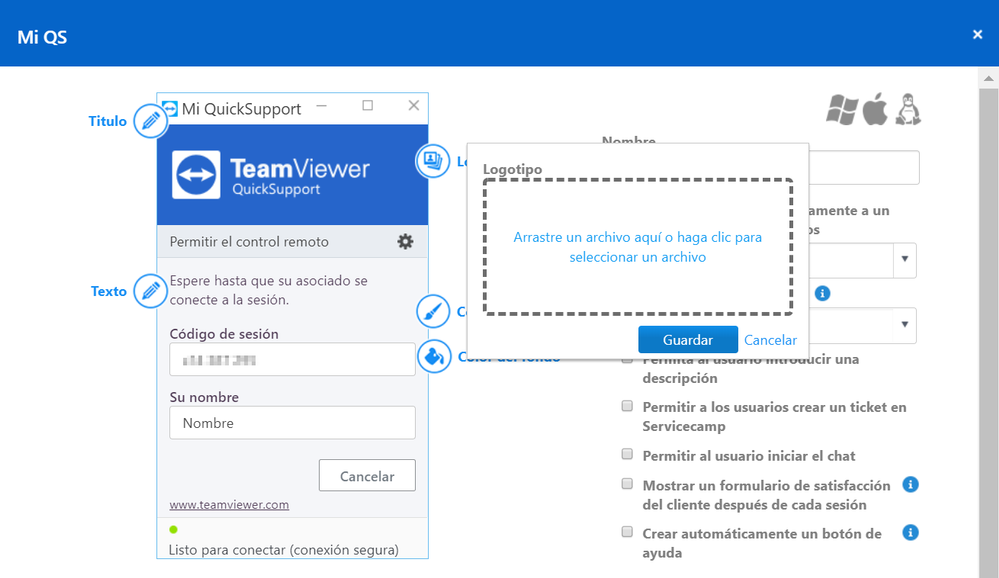Click the 'Espere hasta que su asociado' text

tap(268, 290)
